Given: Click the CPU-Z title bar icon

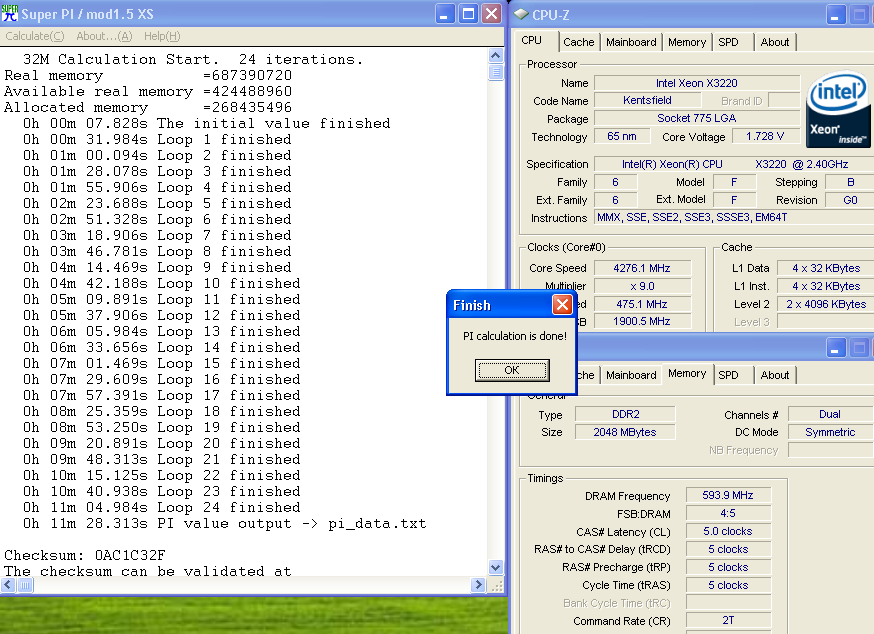Looking at the screenshot, I should coord(521,14).
